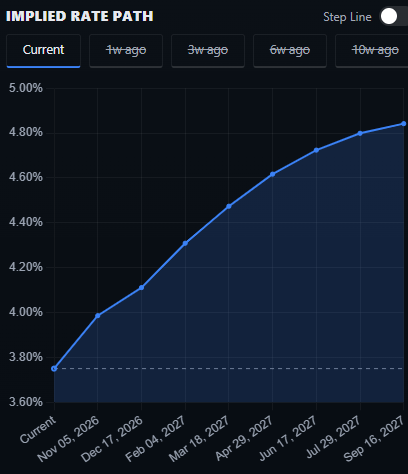The image size is (408, 474).
Task: Click the Sep 16, 2027 data point
Action: [x=404, y=124]
